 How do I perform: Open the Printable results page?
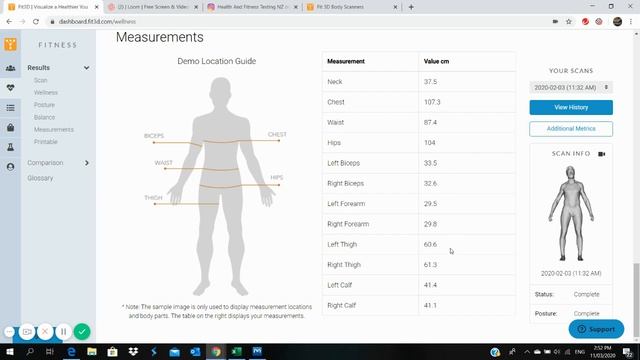point(46,142)
